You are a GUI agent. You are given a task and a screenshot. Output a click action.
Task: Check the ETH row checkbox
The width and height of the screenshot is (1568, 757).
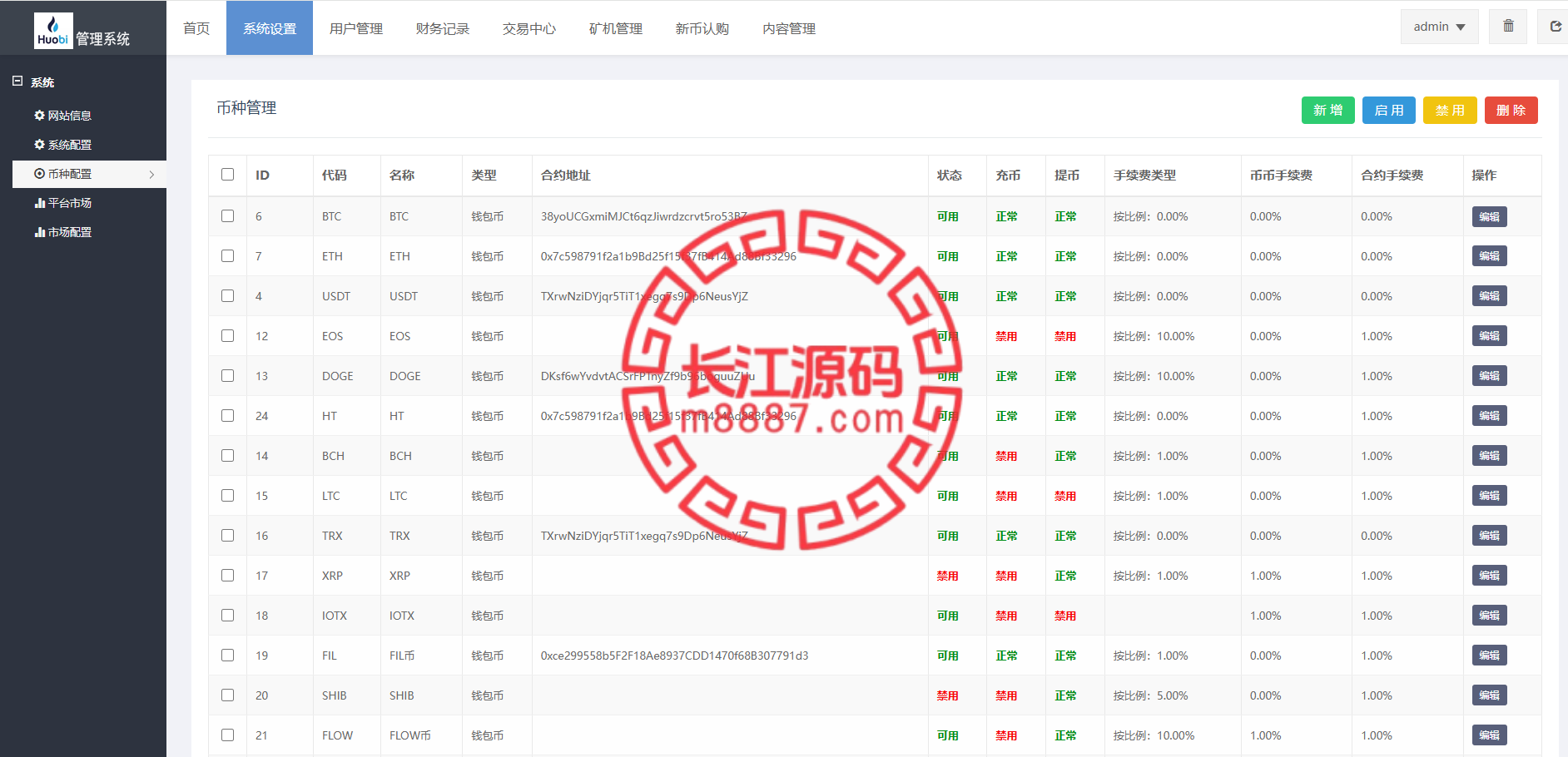227,256
